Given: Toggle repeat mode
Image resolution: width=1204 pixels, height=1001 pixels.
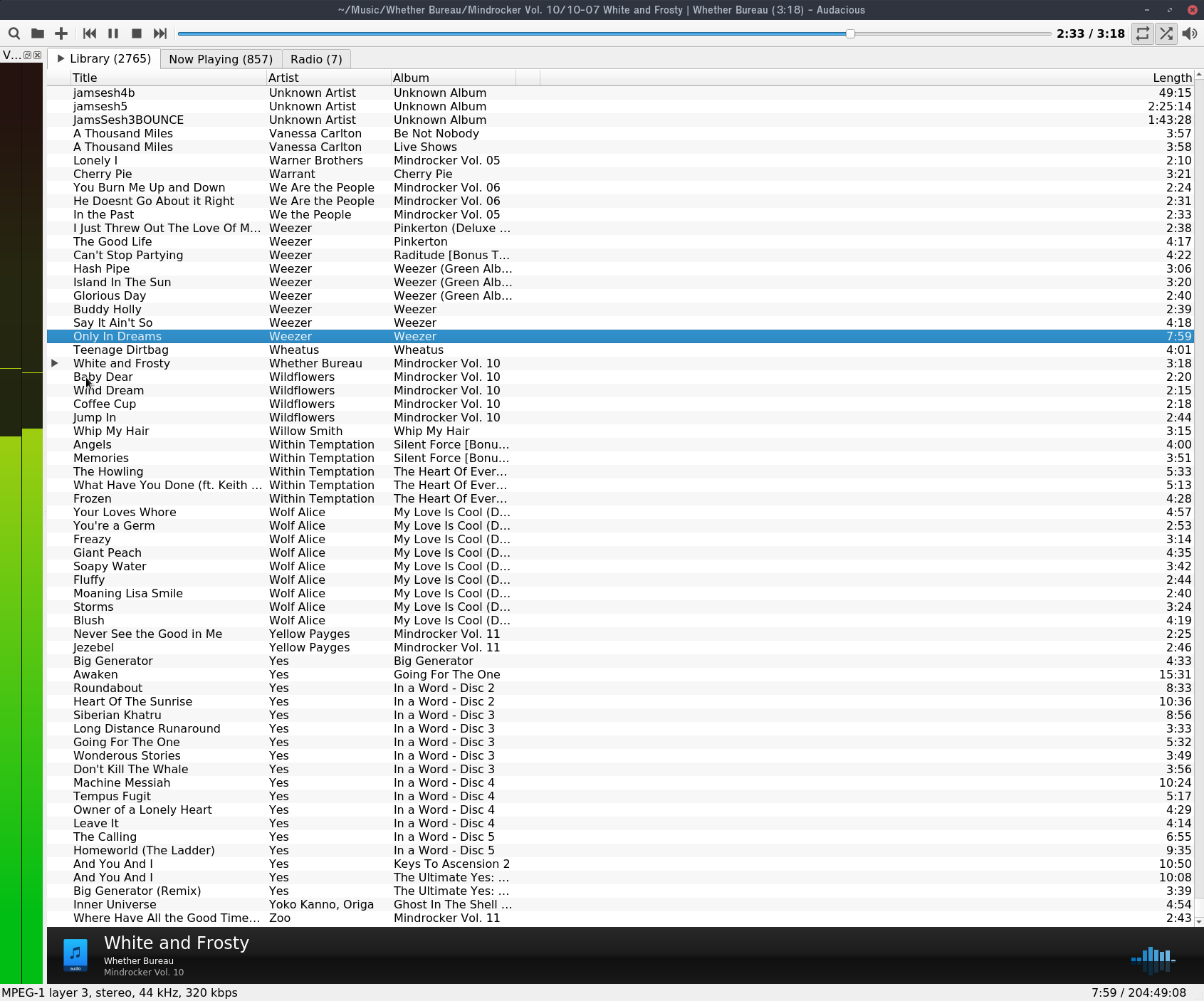Looking at the screenshot, I should (1143, 33).
